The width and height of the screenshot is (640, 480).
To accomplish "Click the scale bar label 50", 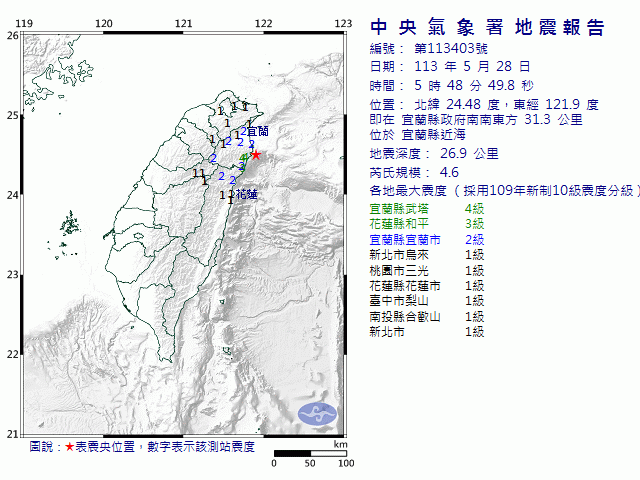I will [x=310, y=463].
